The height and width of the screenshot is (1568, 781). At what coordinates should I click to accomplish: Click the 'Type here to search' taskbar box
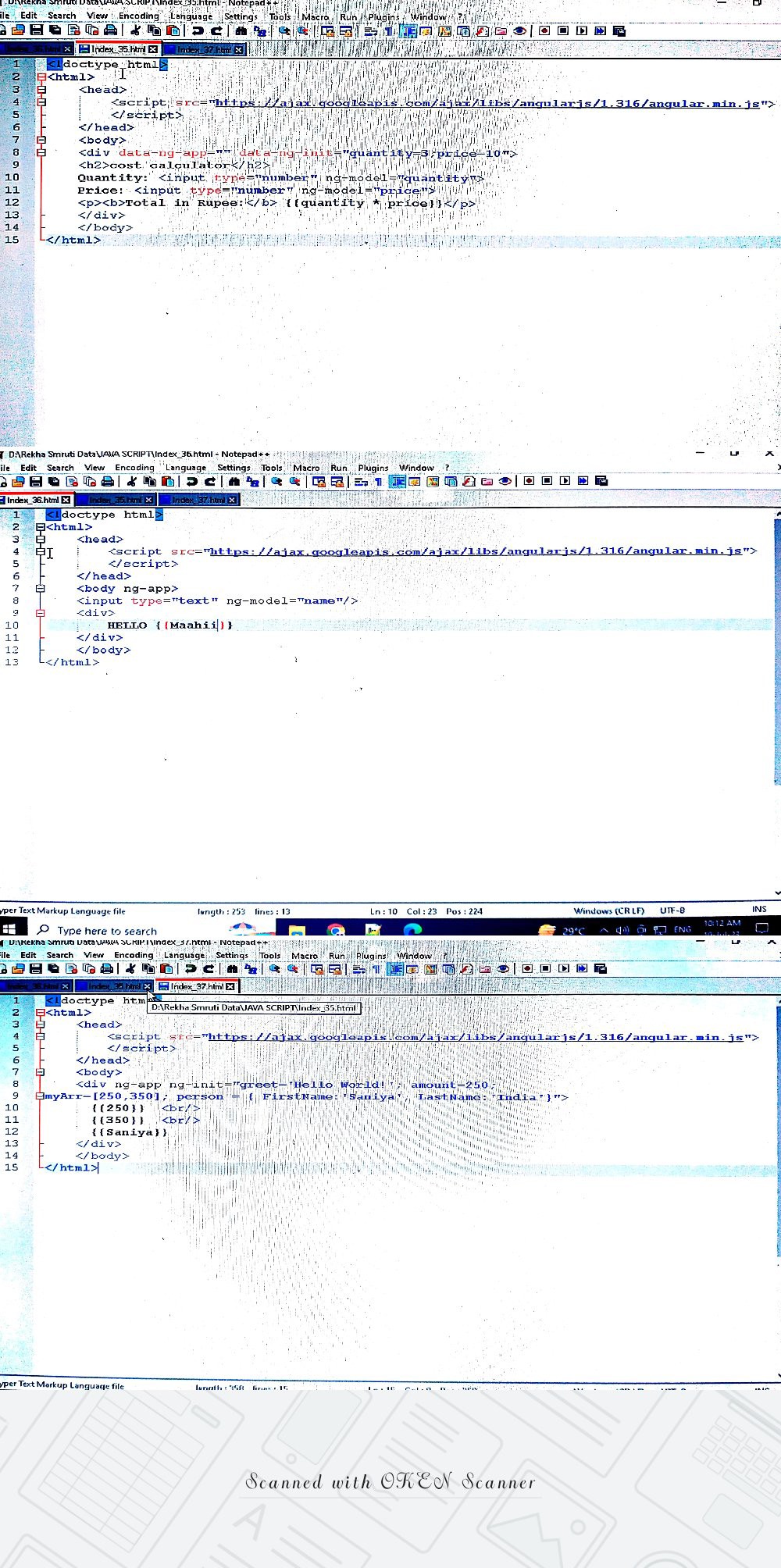[107, 930]
